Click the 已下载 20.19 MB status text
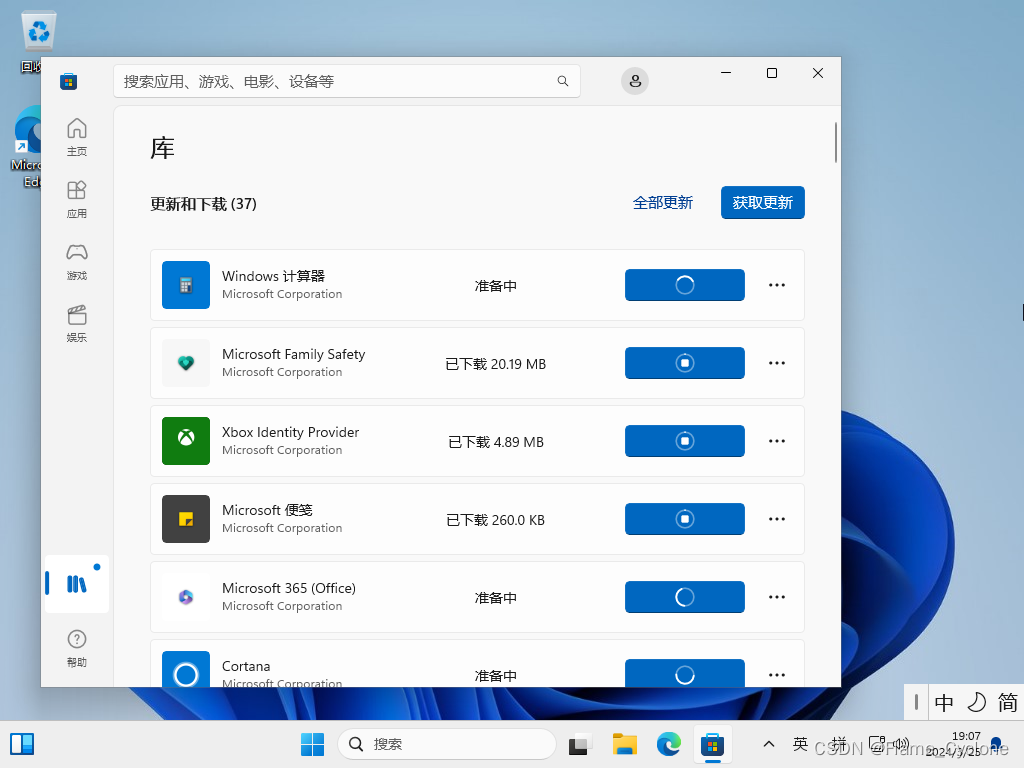Viewport: 1024px width, 768px height. [496, 364]
